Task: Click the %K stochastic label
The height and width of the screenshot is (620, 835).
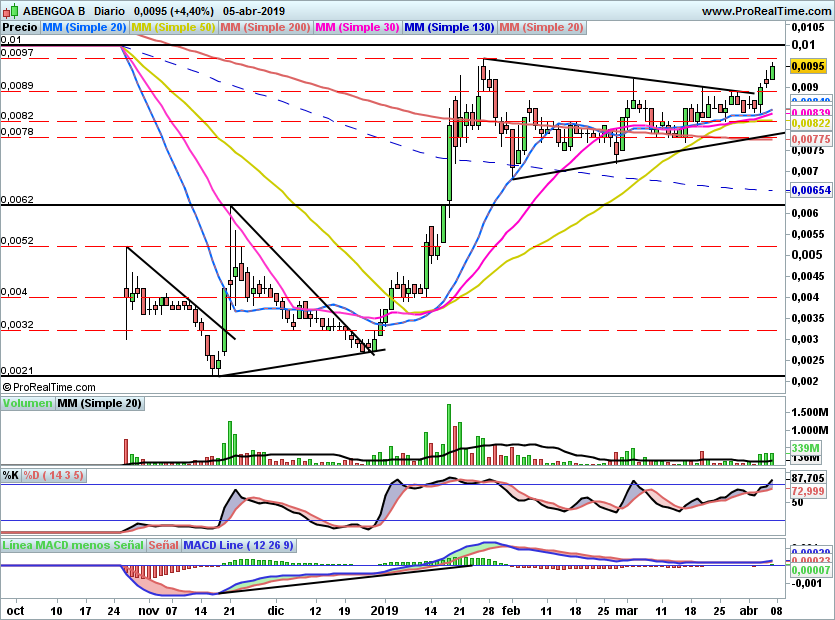Action: [11, 475]
